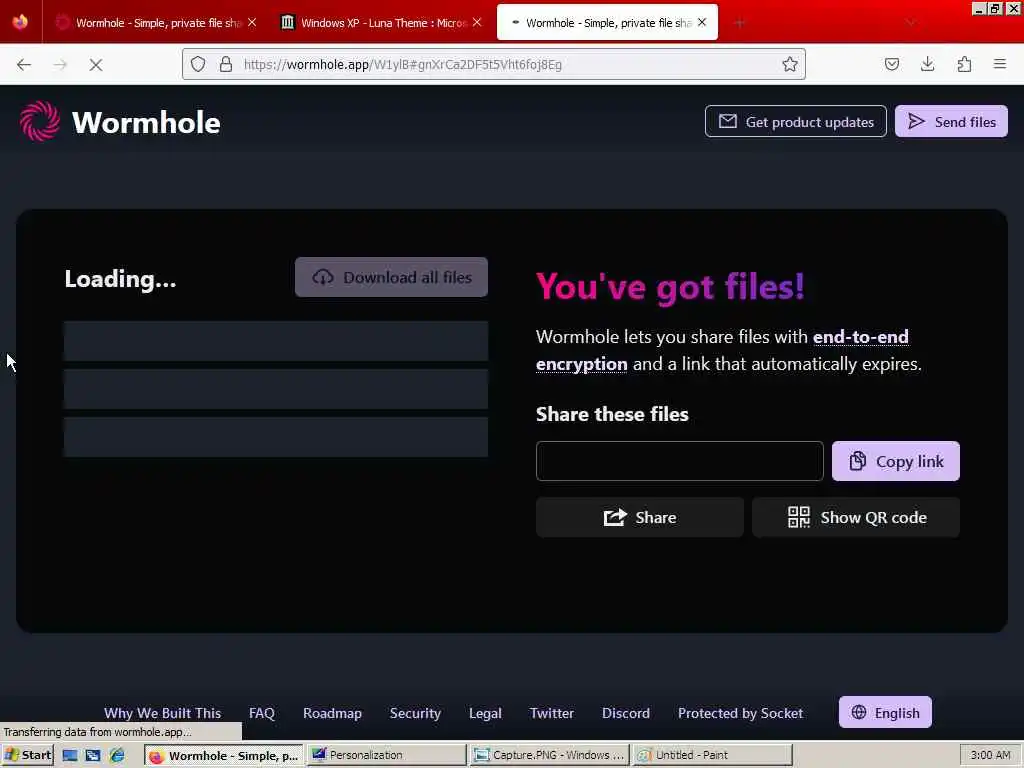This screenshot has height=768, width=1024.
Task: Open a new tab with plus button
Action: (739, 23)
